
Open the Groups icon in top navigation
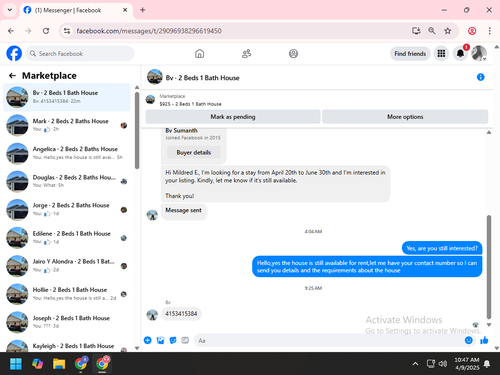[x=293, y=53]
